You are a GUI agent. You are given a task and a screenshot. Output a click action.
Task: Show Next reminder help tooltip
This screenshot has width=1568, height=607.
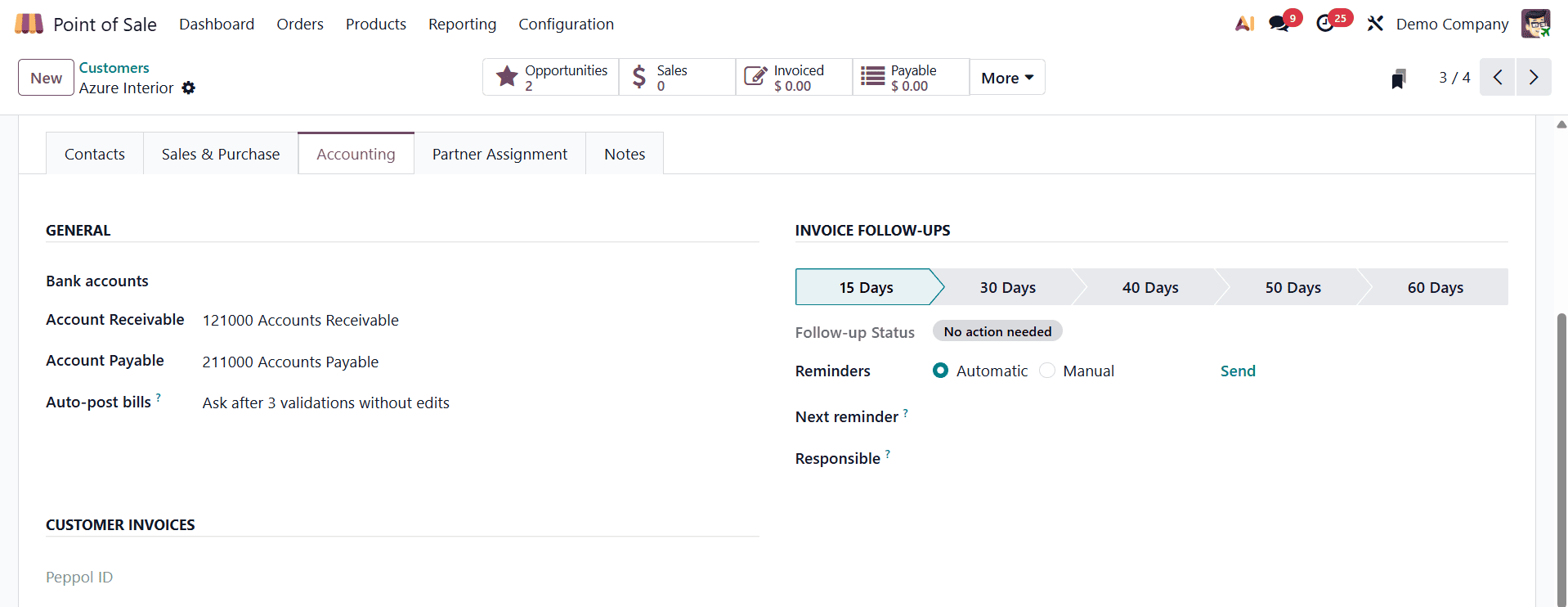[906, 412]
